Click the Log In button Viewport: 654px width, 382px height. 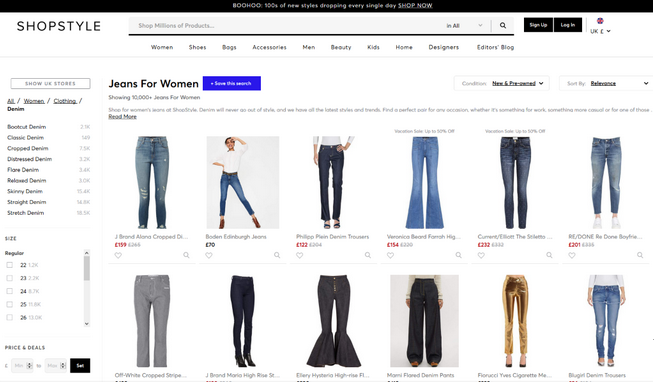pos(568,25)
